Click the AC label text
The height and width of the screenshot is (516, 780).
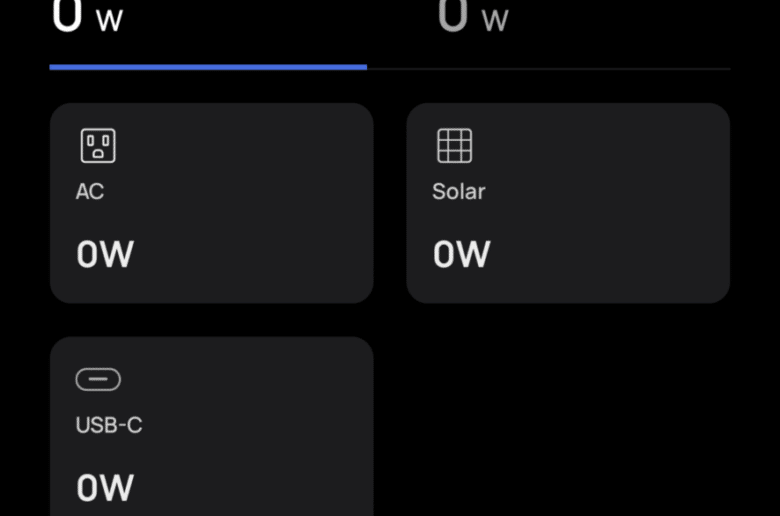(90, 192)
